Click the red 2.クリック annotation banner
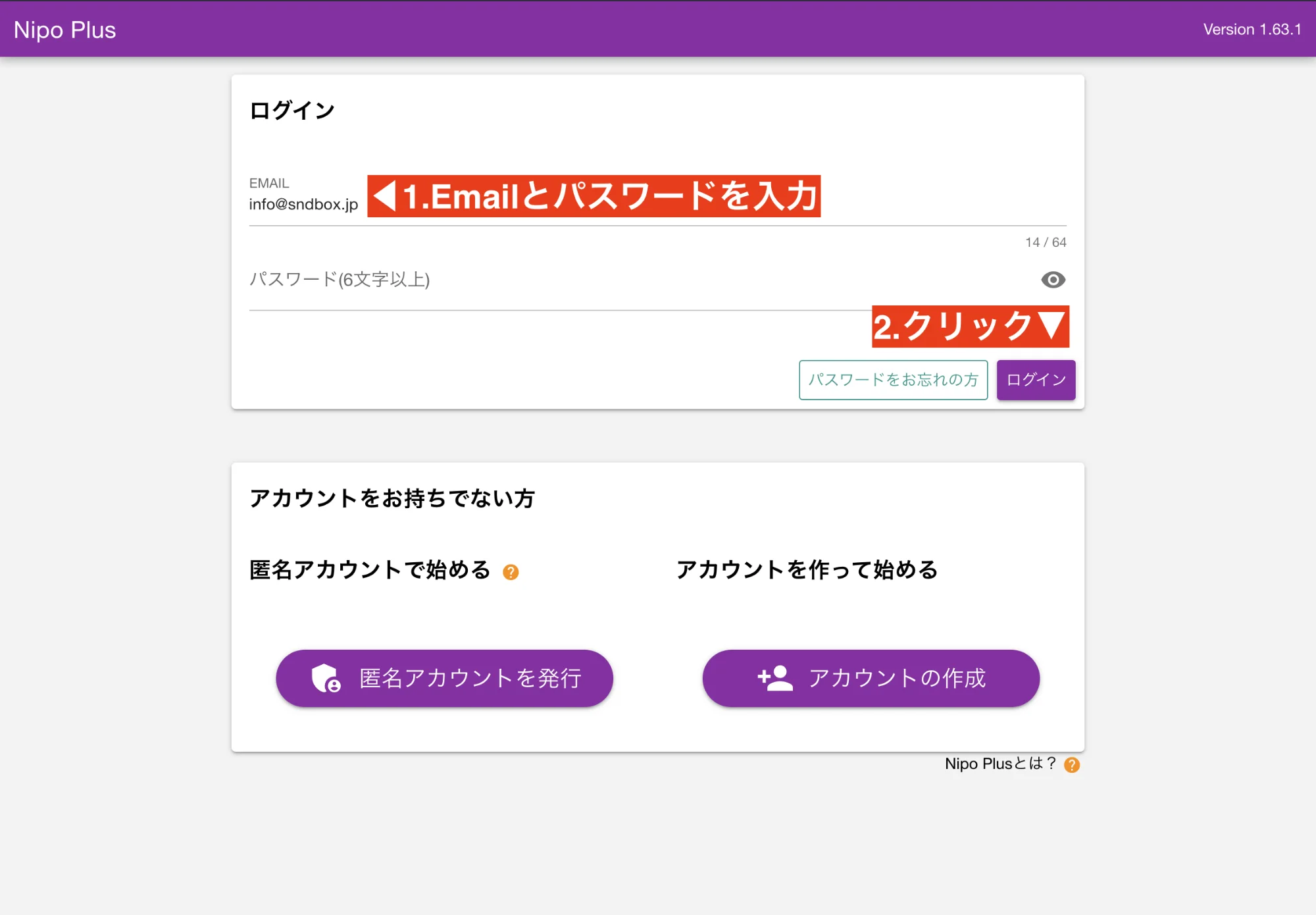 tap(970, 327)
